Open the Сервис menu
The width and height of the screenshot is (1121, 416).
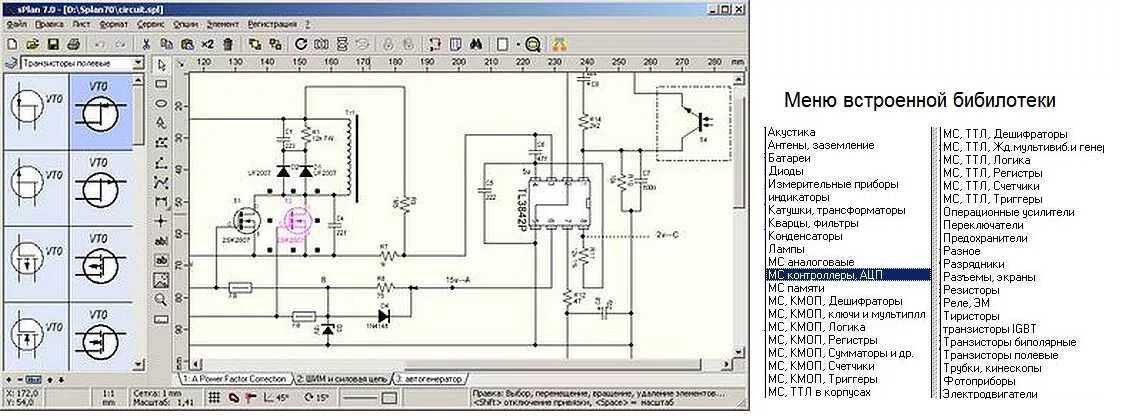coord(151,22)
